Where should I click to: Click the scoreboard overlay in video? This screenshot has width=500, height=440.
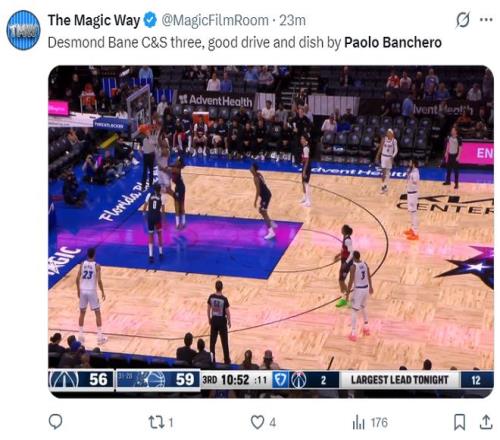271,380
